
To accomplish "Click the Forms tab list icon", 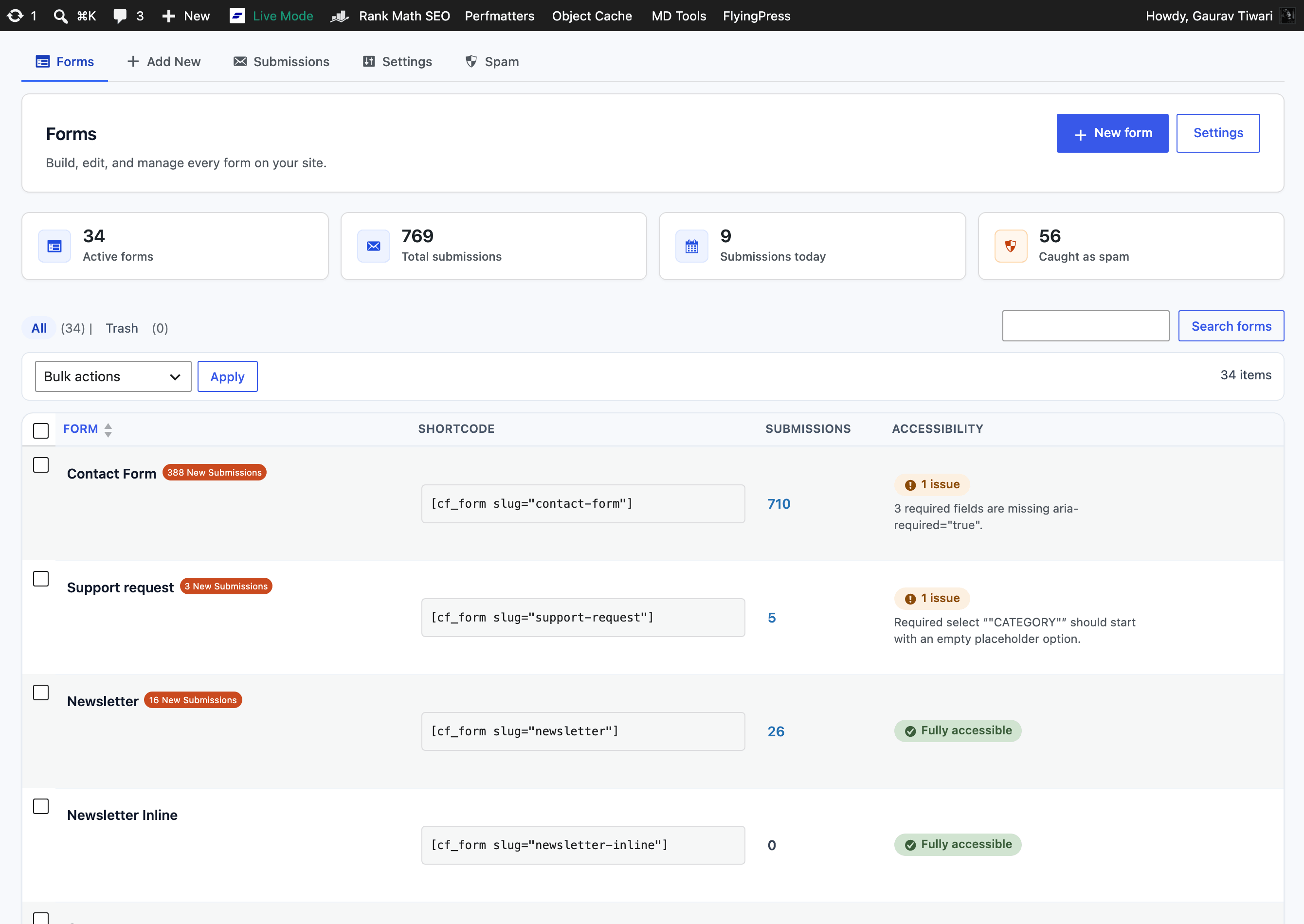I will coord(43,61).
